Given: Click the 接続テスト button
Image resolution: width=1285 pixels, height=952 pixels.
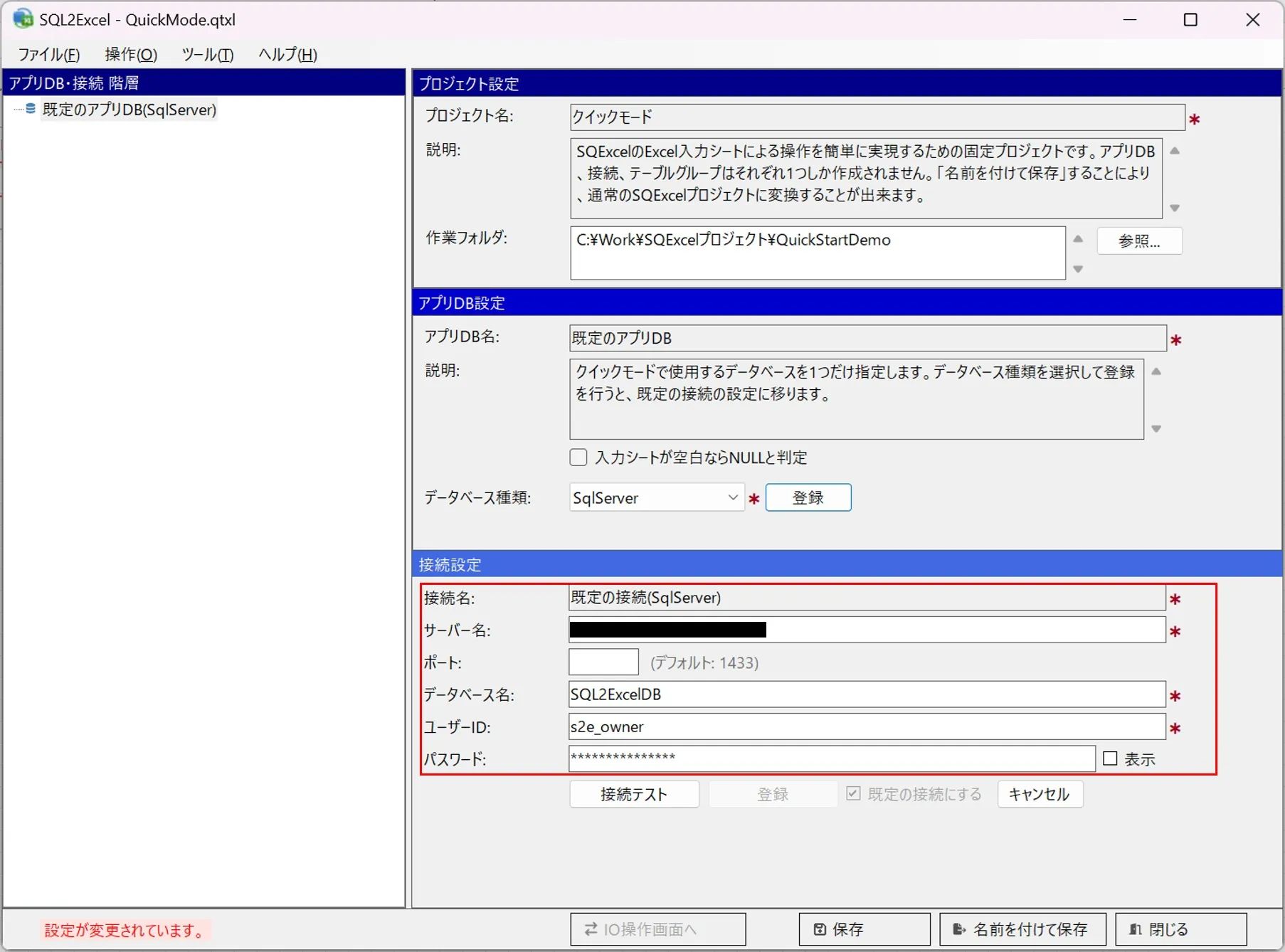Looking at the screenshot, I should (634, 794).
